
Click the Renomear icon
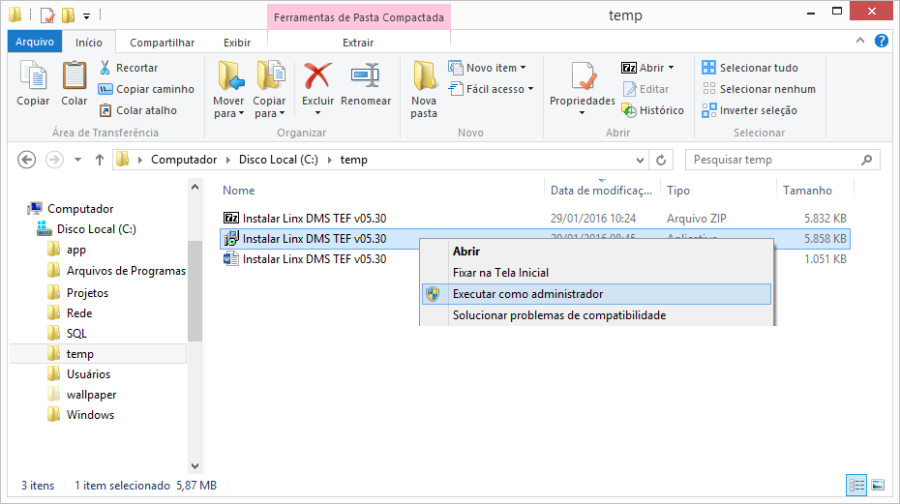click(x=366, y=76)
